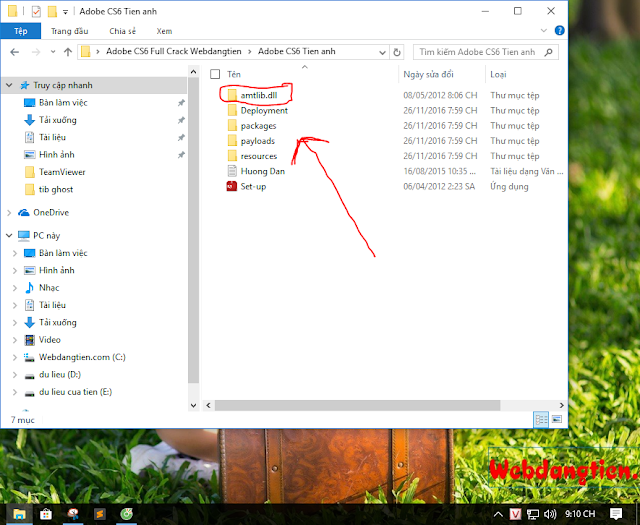Image resolution: width=640 pixels, height=525 pixels.
Task: Open File Explorer from the taskbar
Action: point(19,514)
